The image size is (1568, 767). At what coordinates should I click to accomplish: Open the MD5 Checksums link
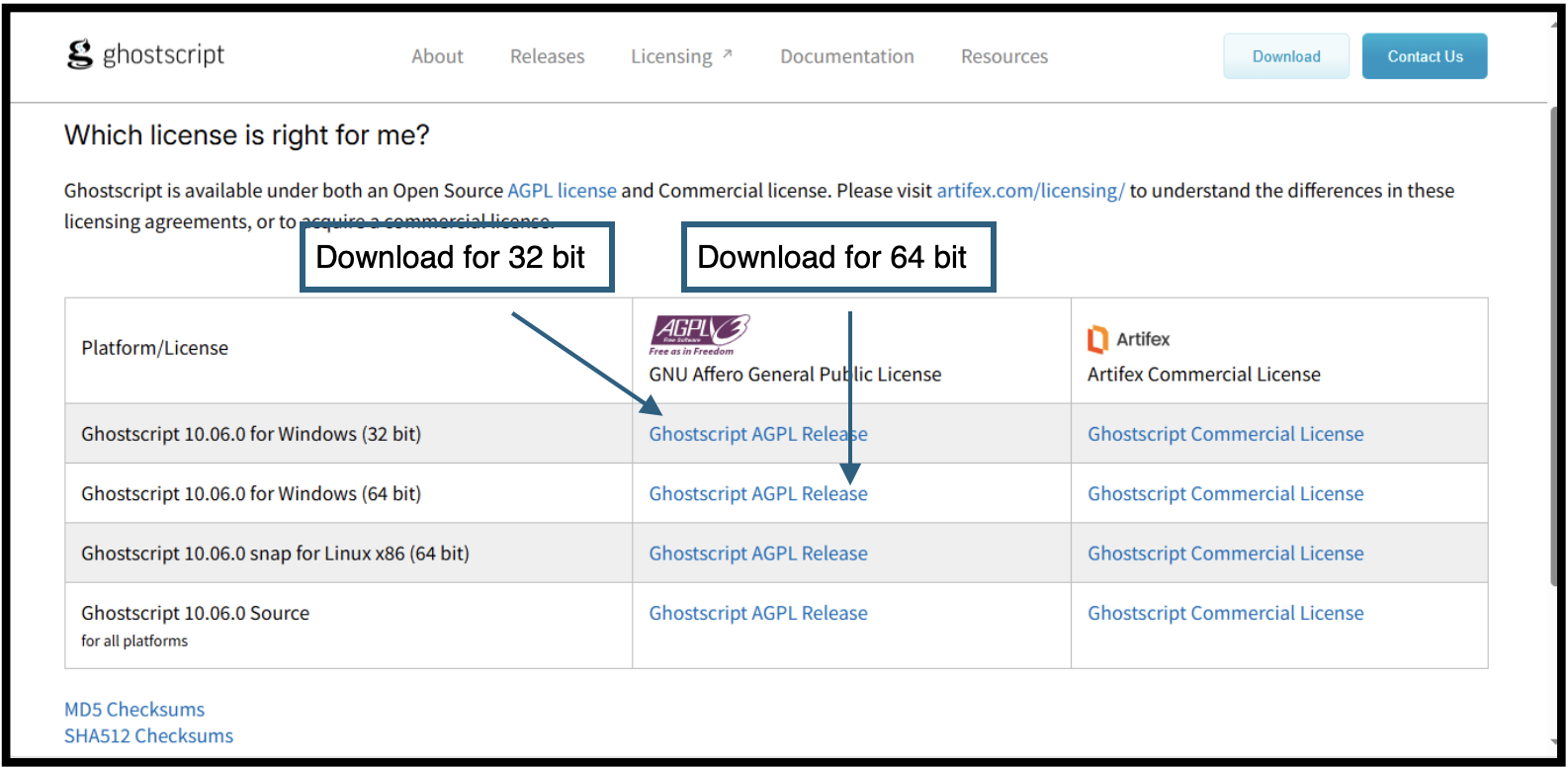point(134,710)
